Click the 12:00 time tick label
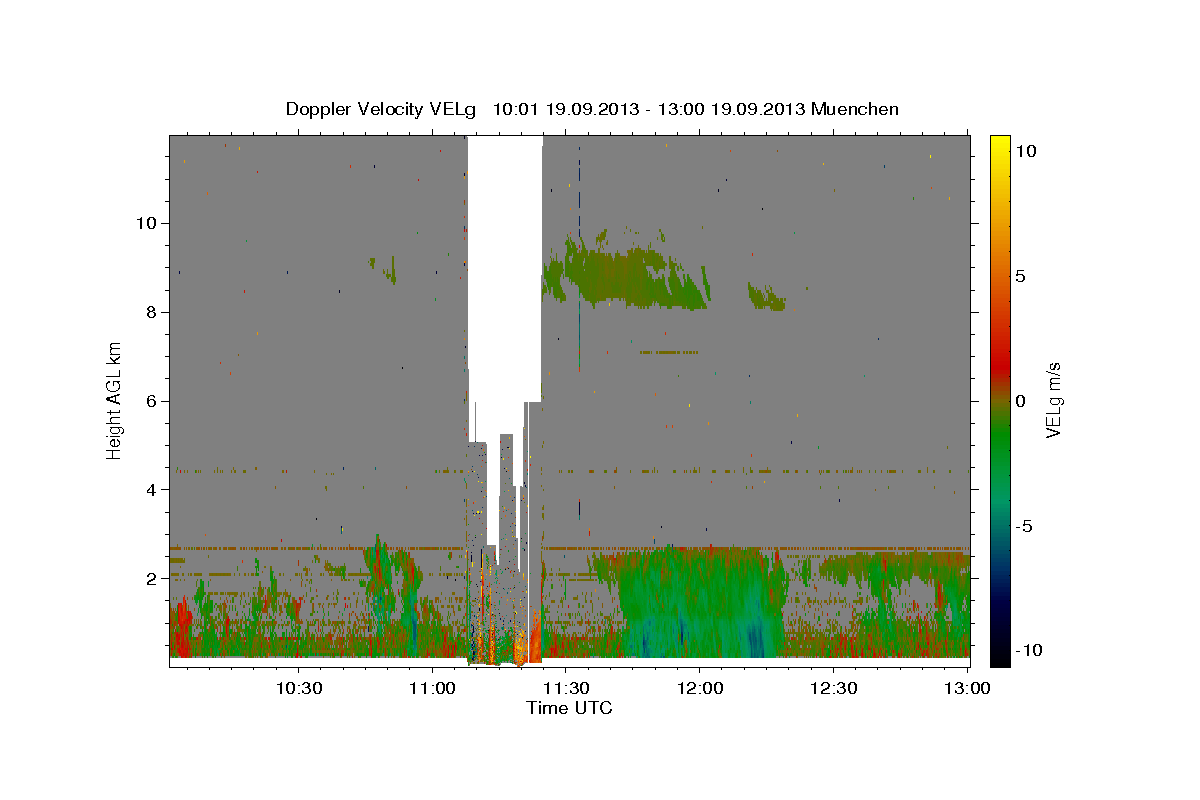Image resolution: width=1200 pixels, height=800 pixels. (699, 688)
